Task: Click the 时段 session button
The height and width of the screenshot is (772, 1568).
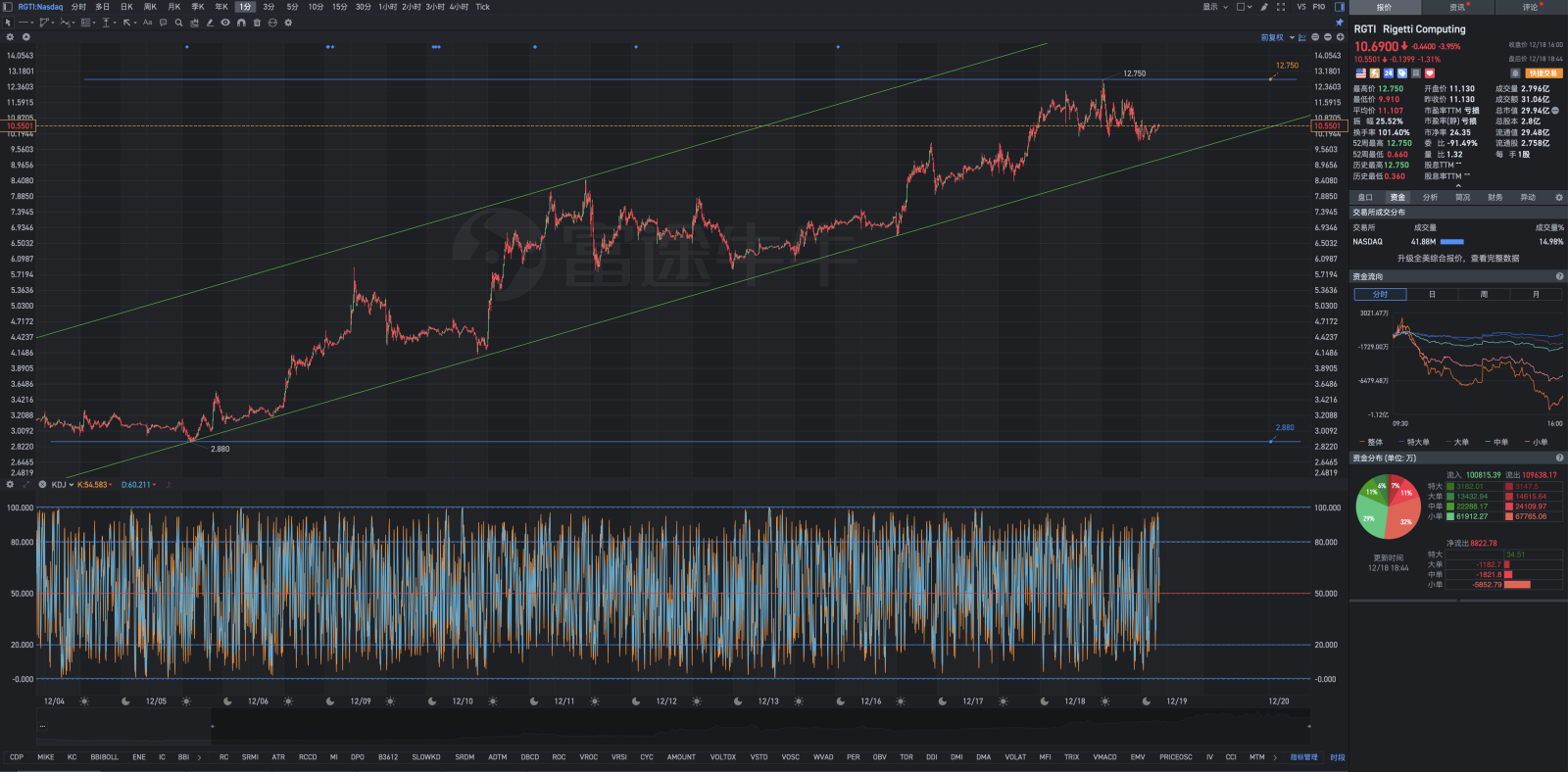Action: click(x=1338, y=757)
